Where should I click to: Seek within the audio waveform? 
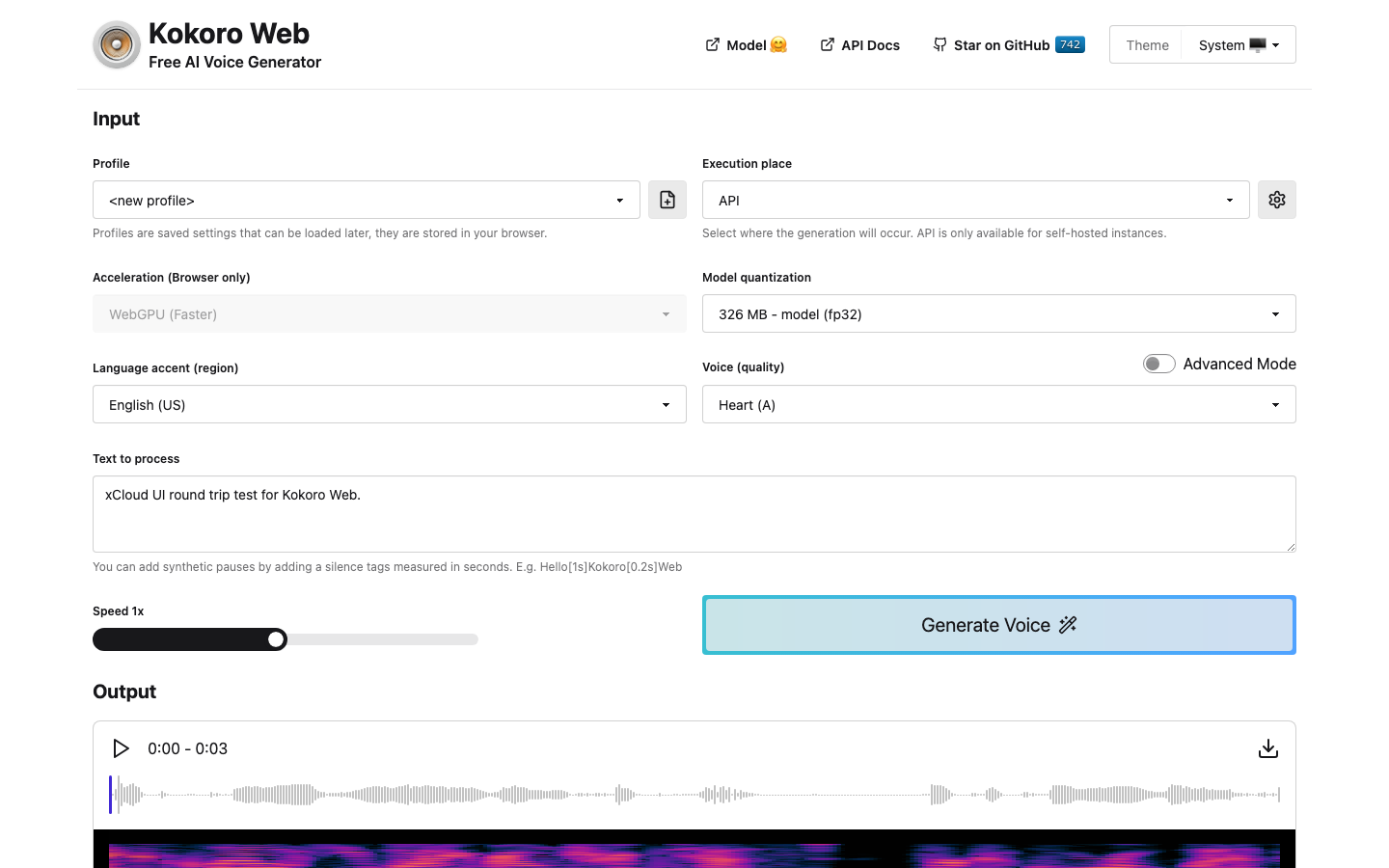pos(694,795)
